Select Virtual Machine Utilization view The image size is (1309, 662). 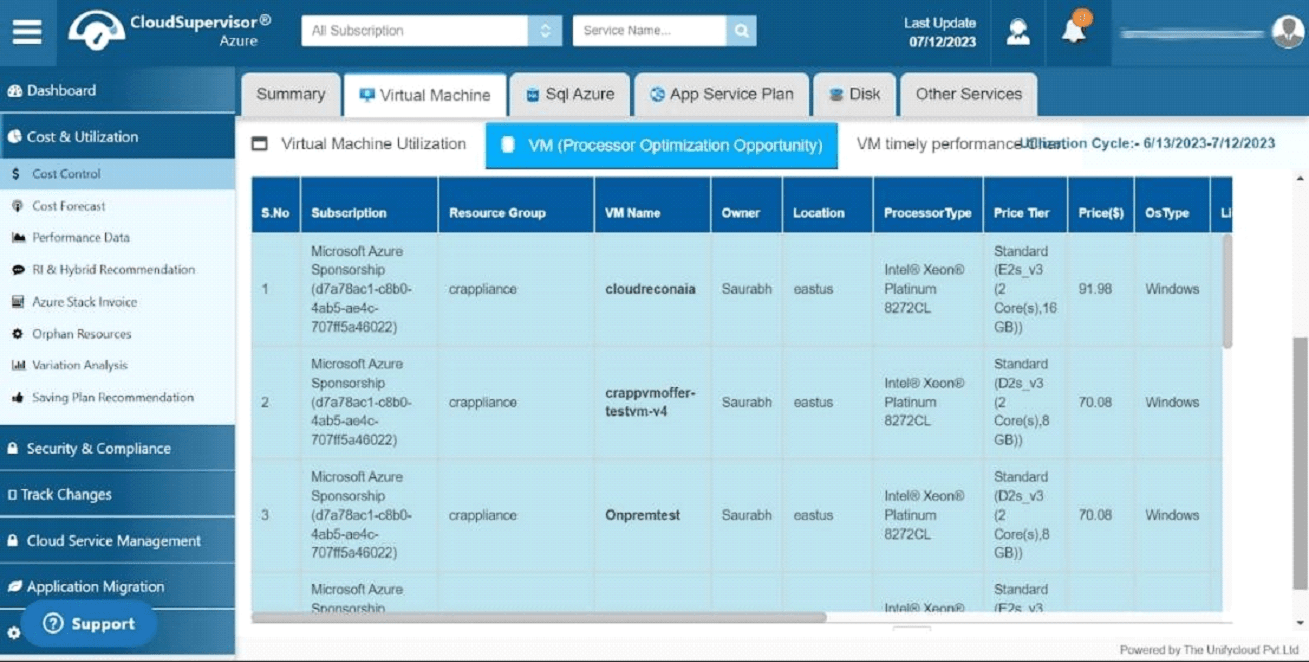point(359,144)
